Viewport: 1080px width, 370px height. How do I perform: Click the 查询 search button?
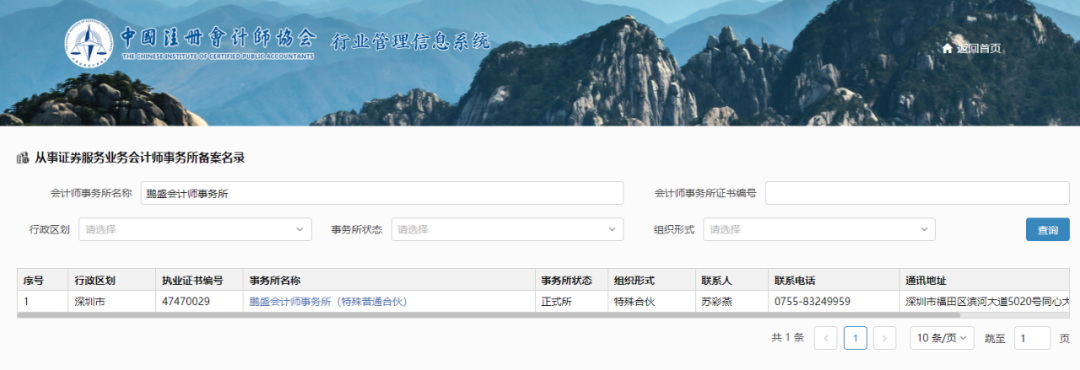click(1048, 229)
